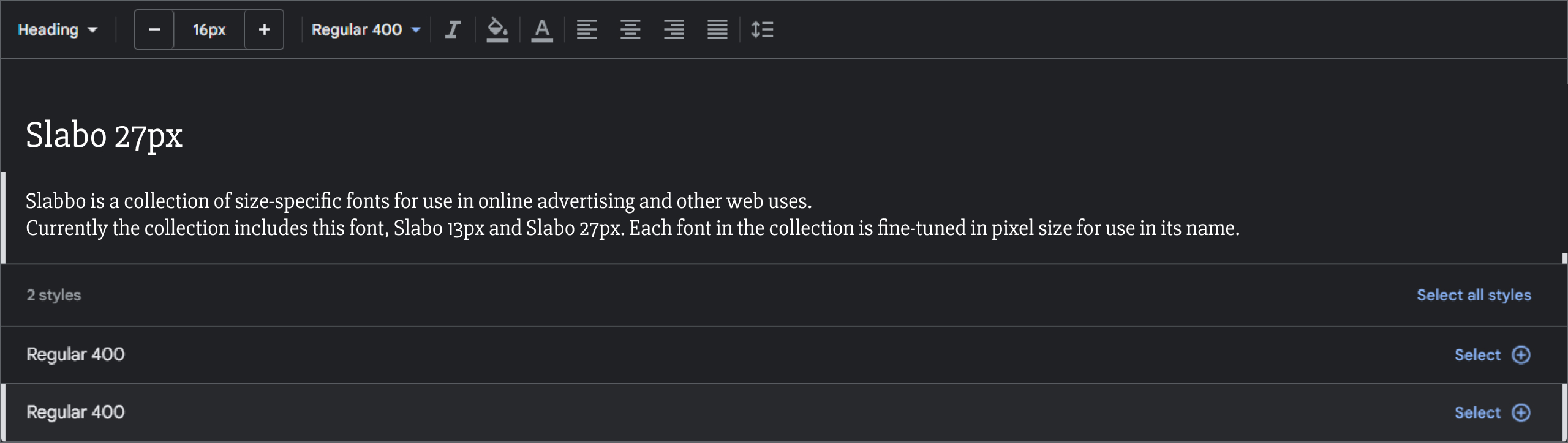Justify the text alignment
Screen dimensions: 1568x443
point(717,29)
